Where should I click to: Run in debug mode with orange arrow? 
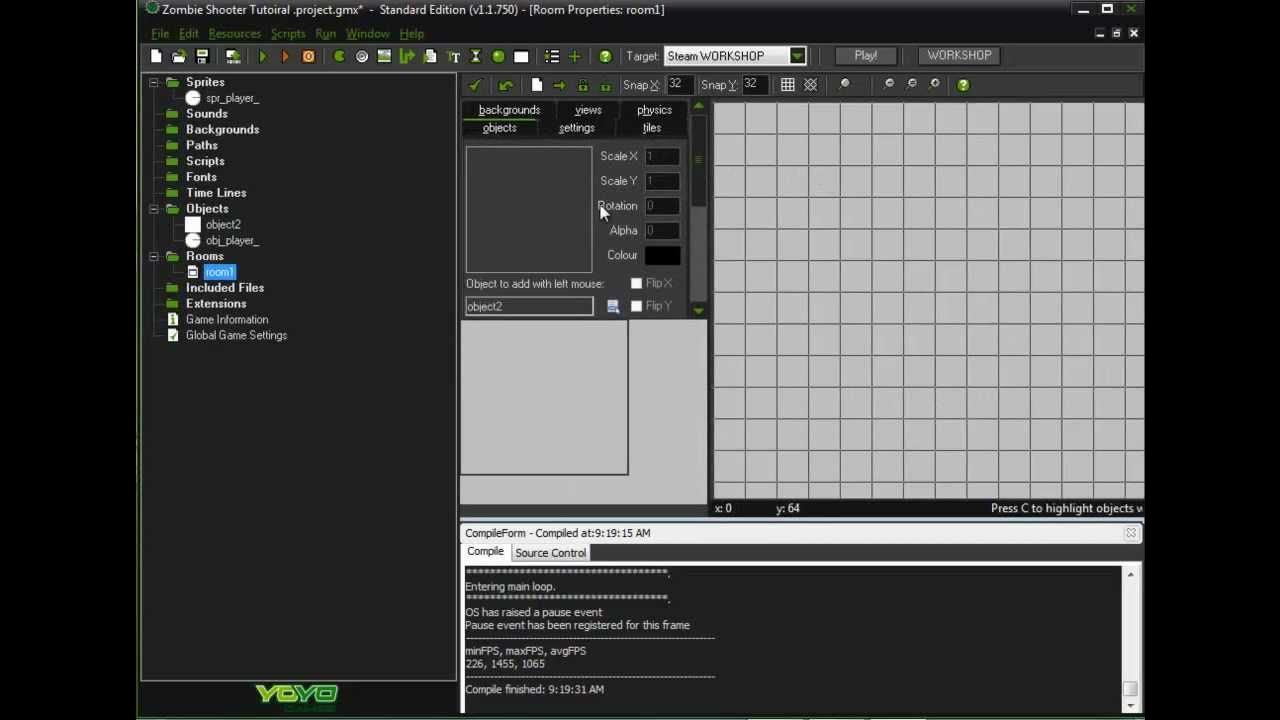click(x=285, y=57)
